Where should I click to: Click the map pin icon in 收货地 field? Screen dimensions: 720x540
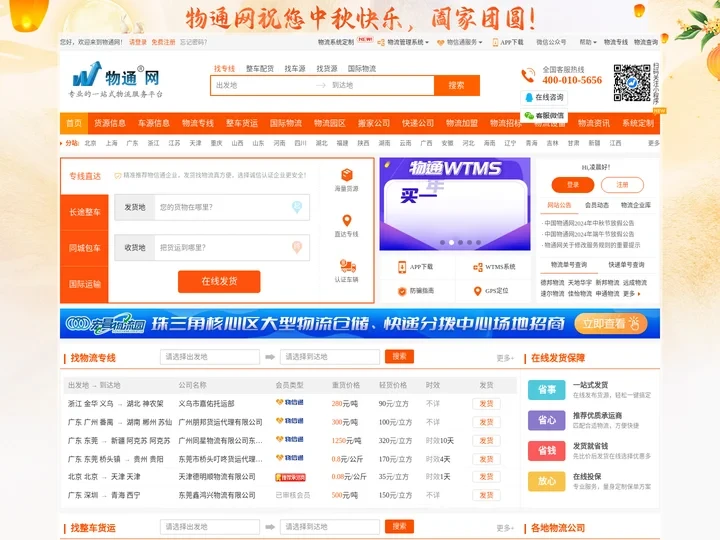click(x=297, y=248)
